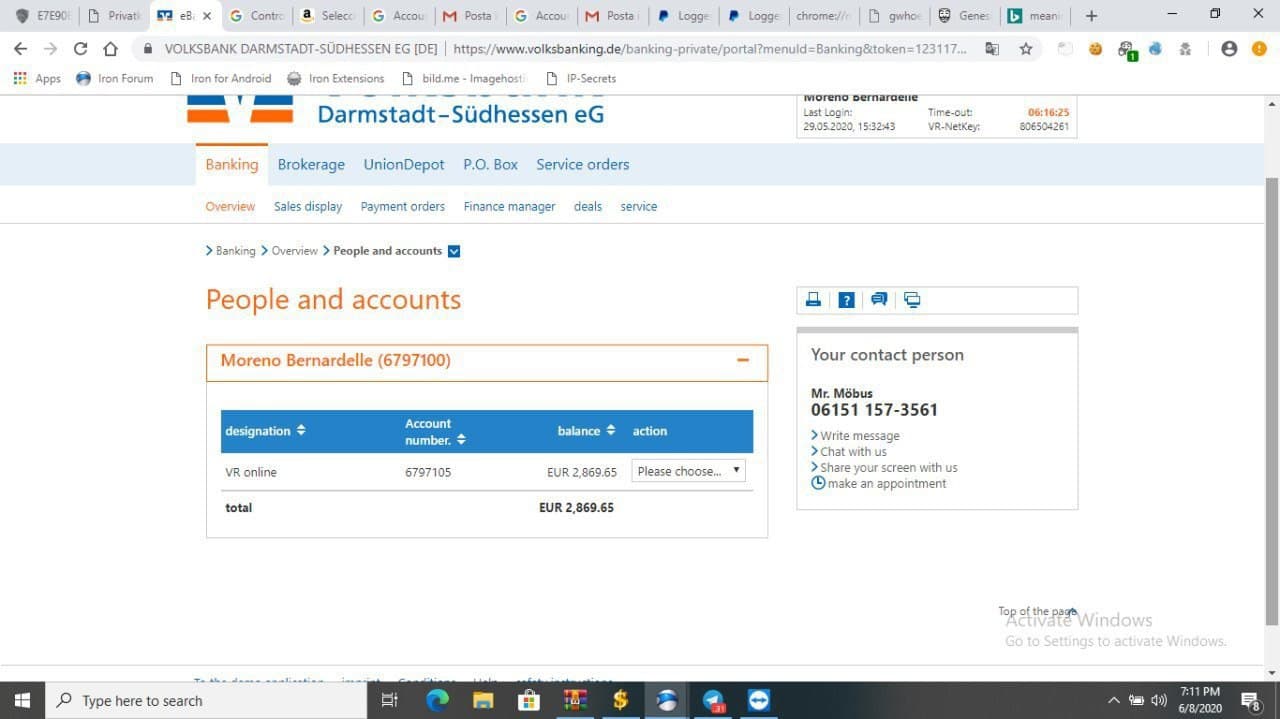
Task: Click the chat speech bubbles icon
Action: tap(879, 300)
